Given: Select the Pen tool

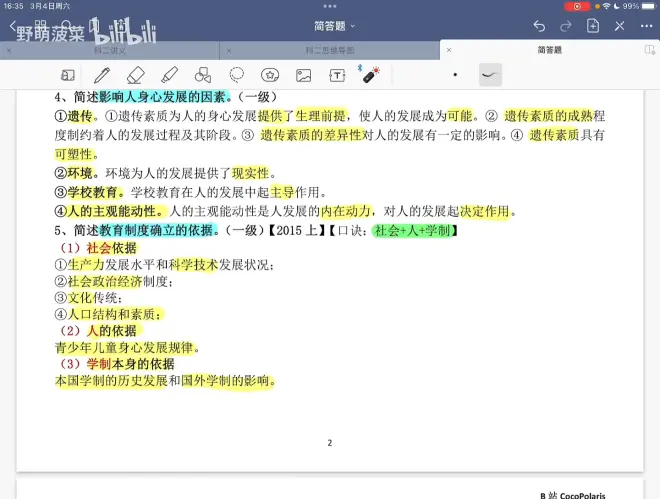Looking at the screenshot, I should (102, 75).
